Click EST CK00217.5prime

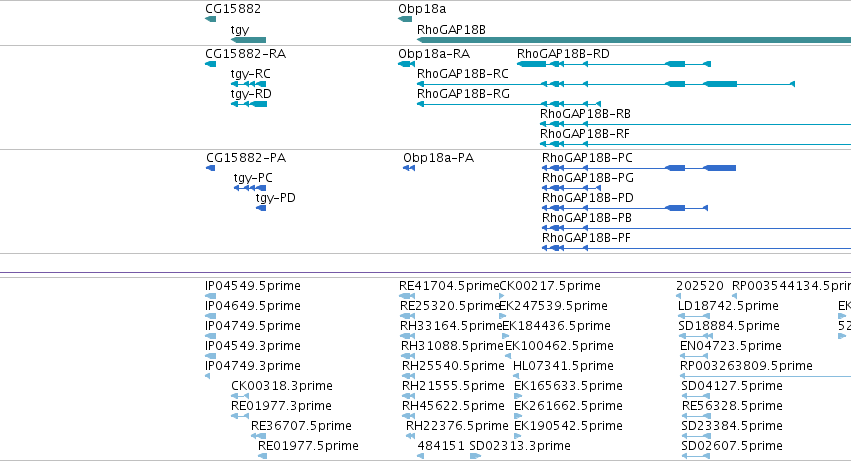[550, 286]
